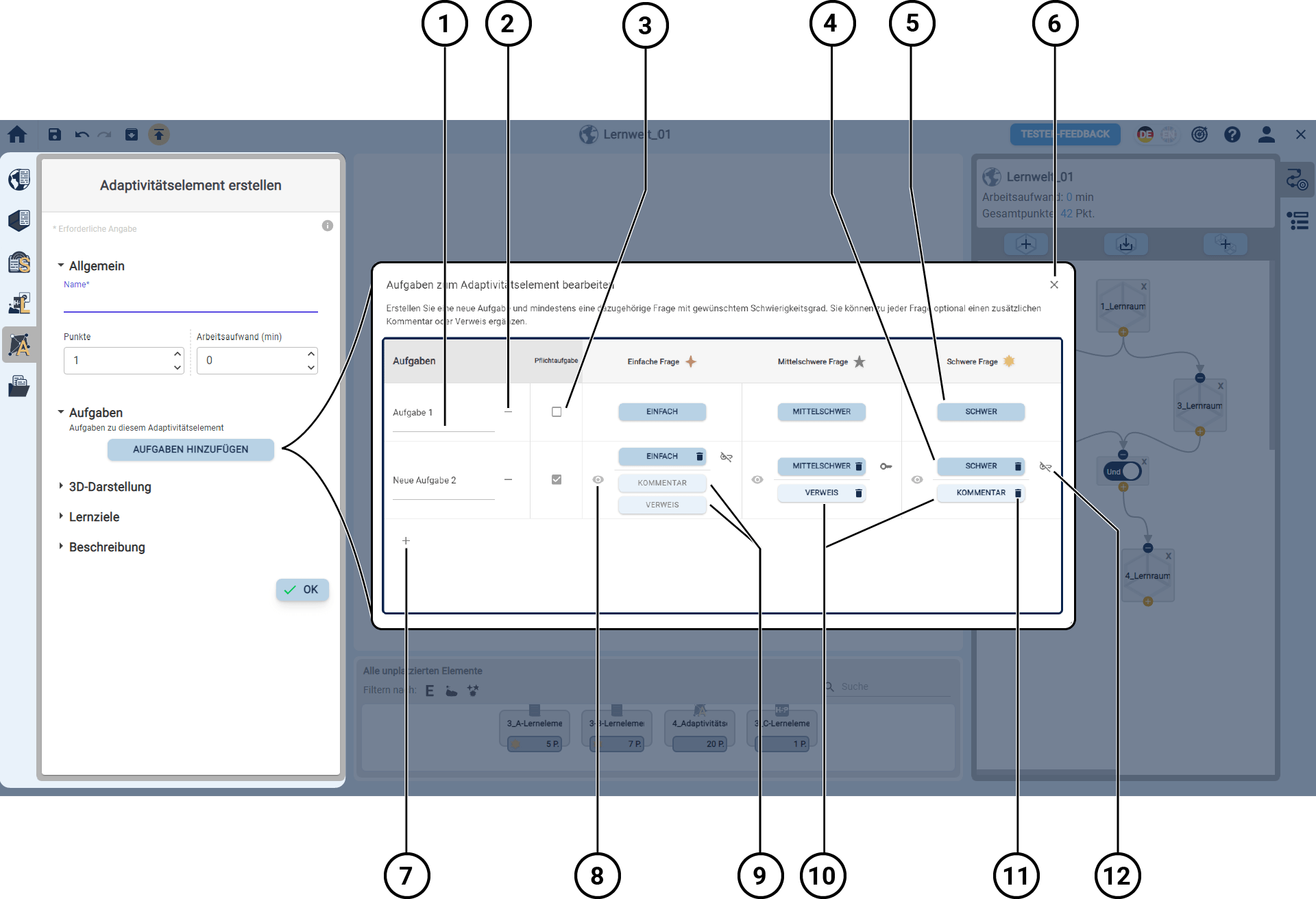Viewport: 1316px width, 899px height.
Task: Undo the last action
Action: [82, 134]
